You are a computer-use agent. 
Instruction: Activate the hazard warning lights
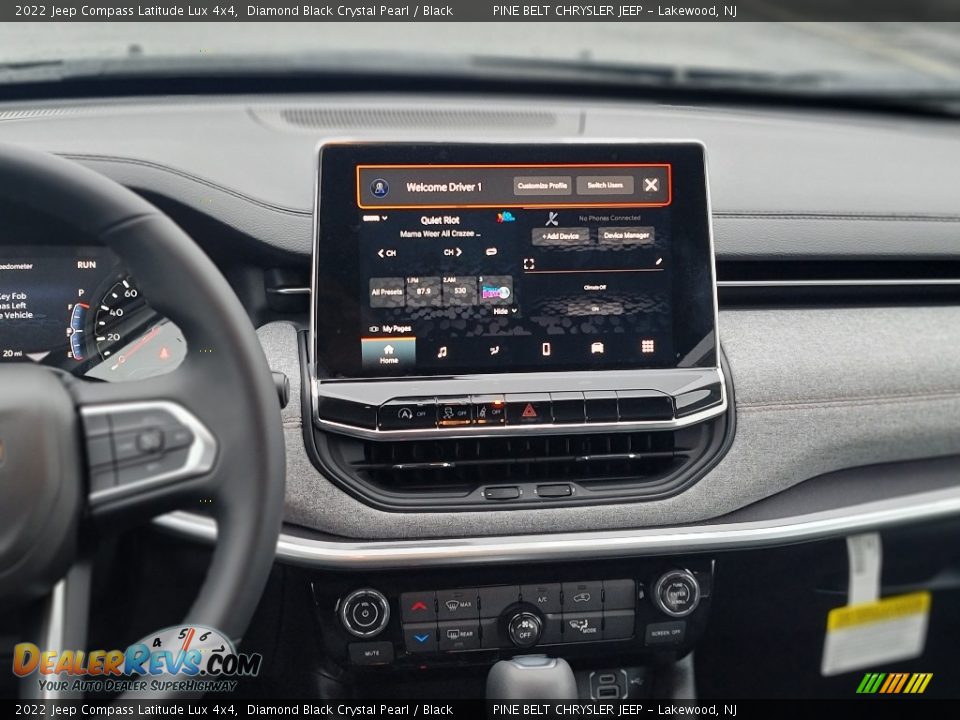coord(528,410)
